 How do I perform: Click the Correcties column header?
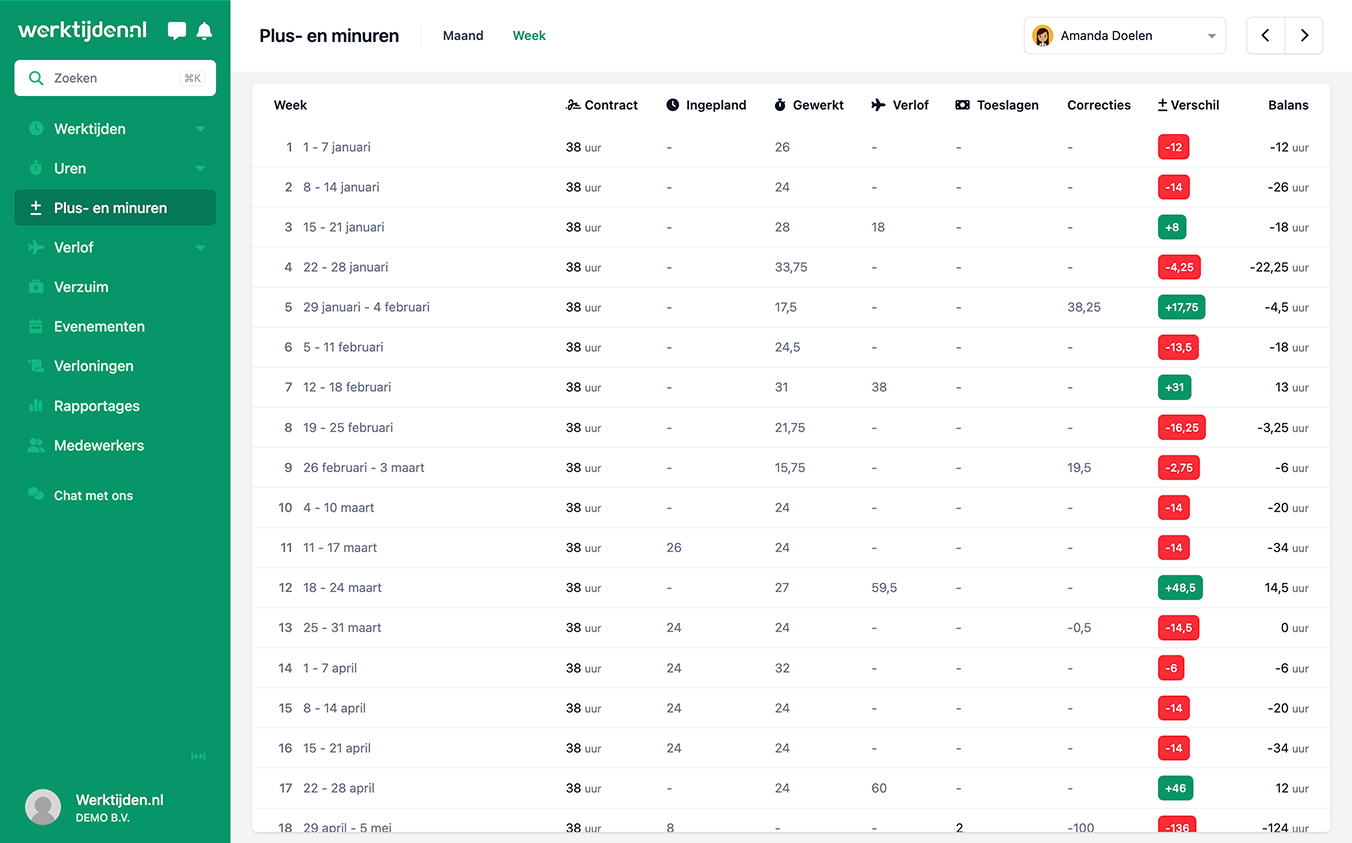coord(1099,105)
